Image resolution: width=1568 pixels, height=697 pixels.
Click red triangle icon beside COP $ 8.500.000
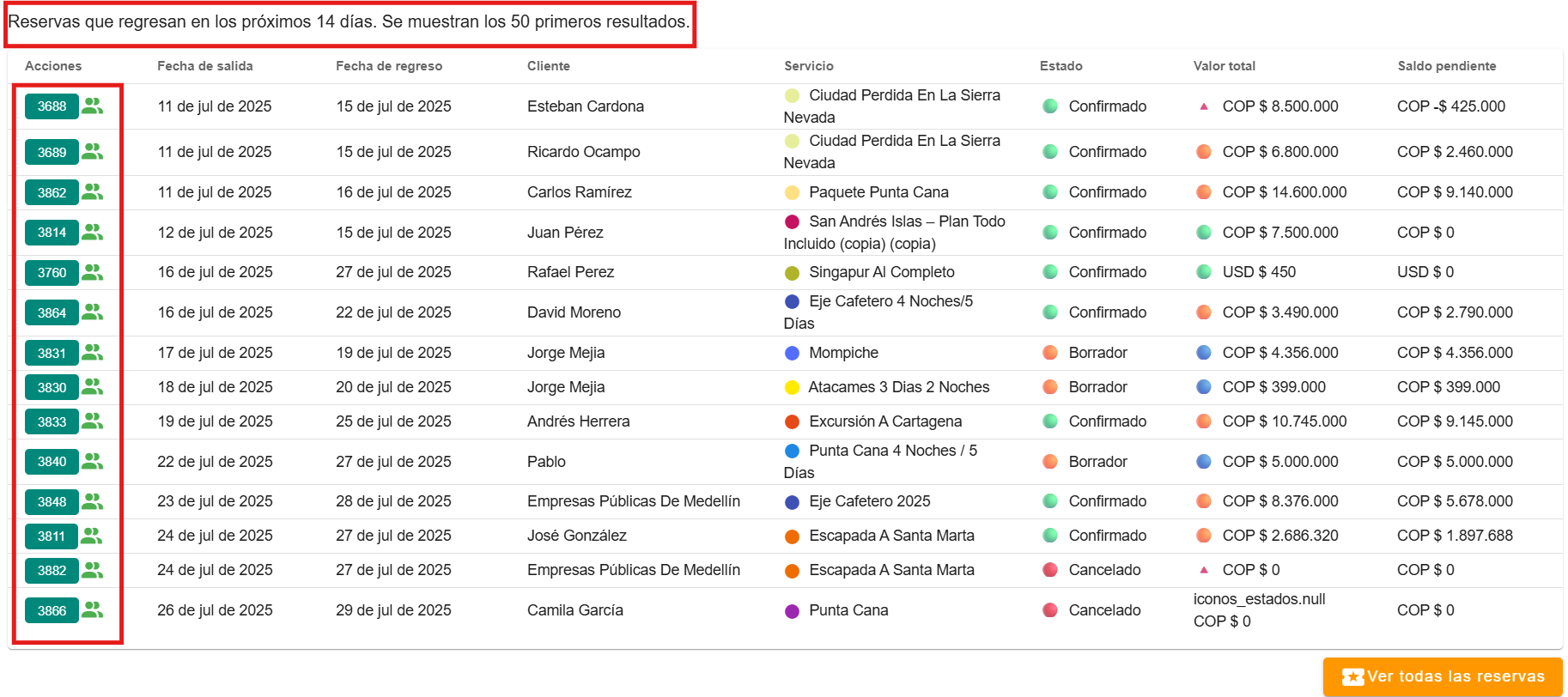[x=1204, y=106]
